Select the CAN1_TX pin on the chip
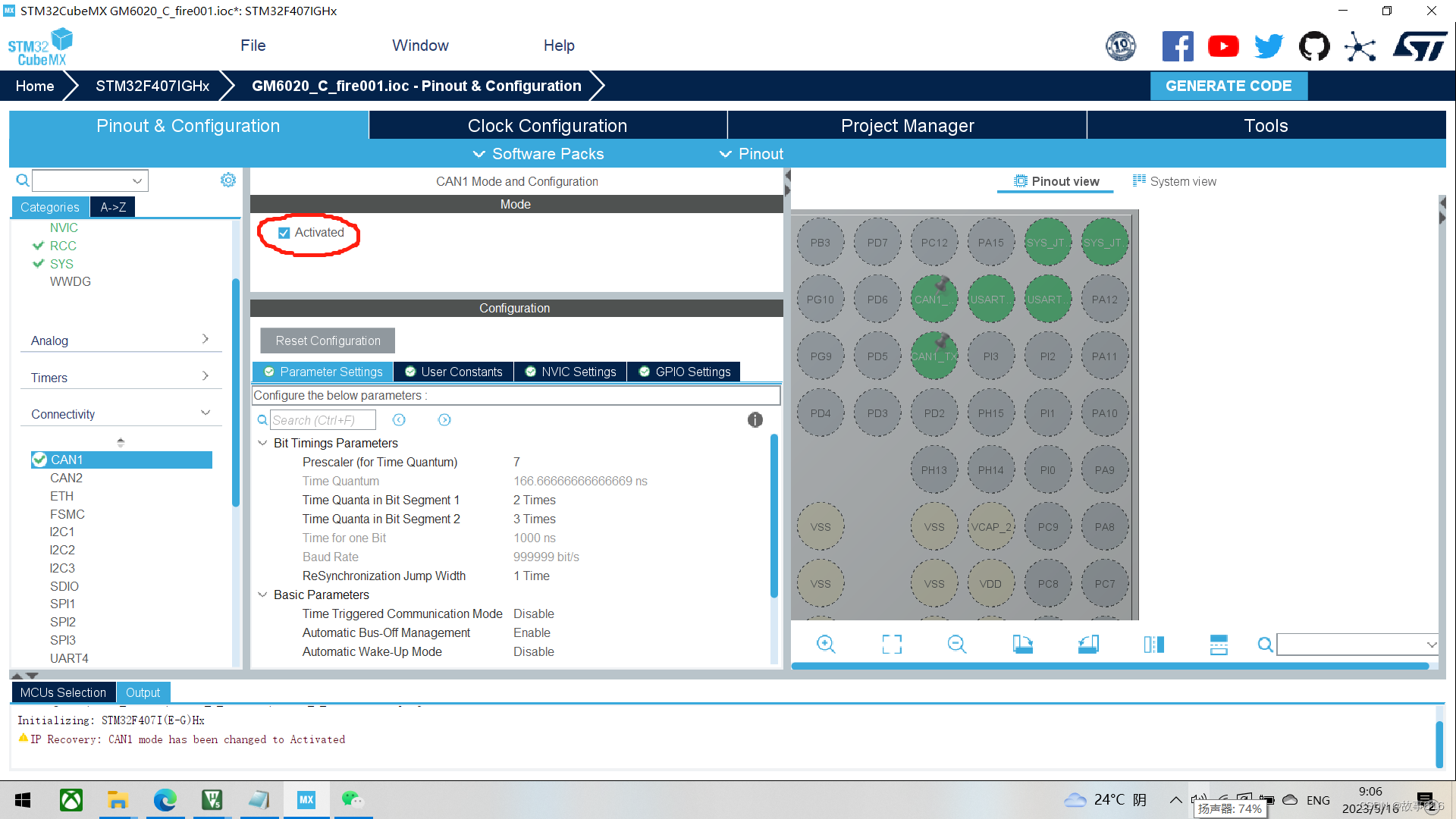This screenshot has width=1456, height=819. pyautogui.click(x=934, y=356)
